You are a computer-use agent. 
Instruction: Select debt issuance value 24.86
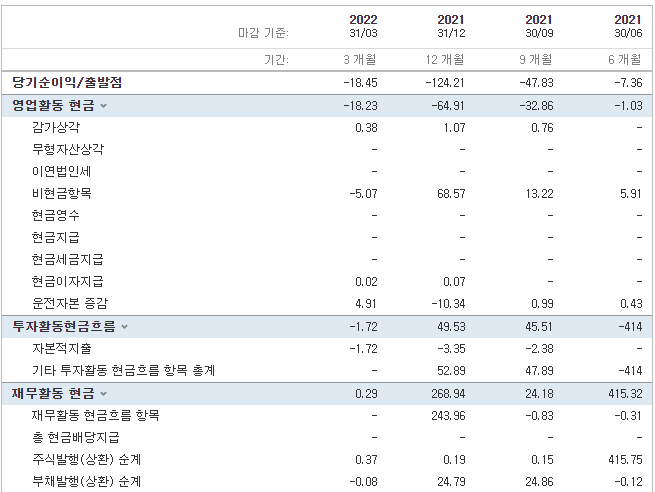coord(539,482)
